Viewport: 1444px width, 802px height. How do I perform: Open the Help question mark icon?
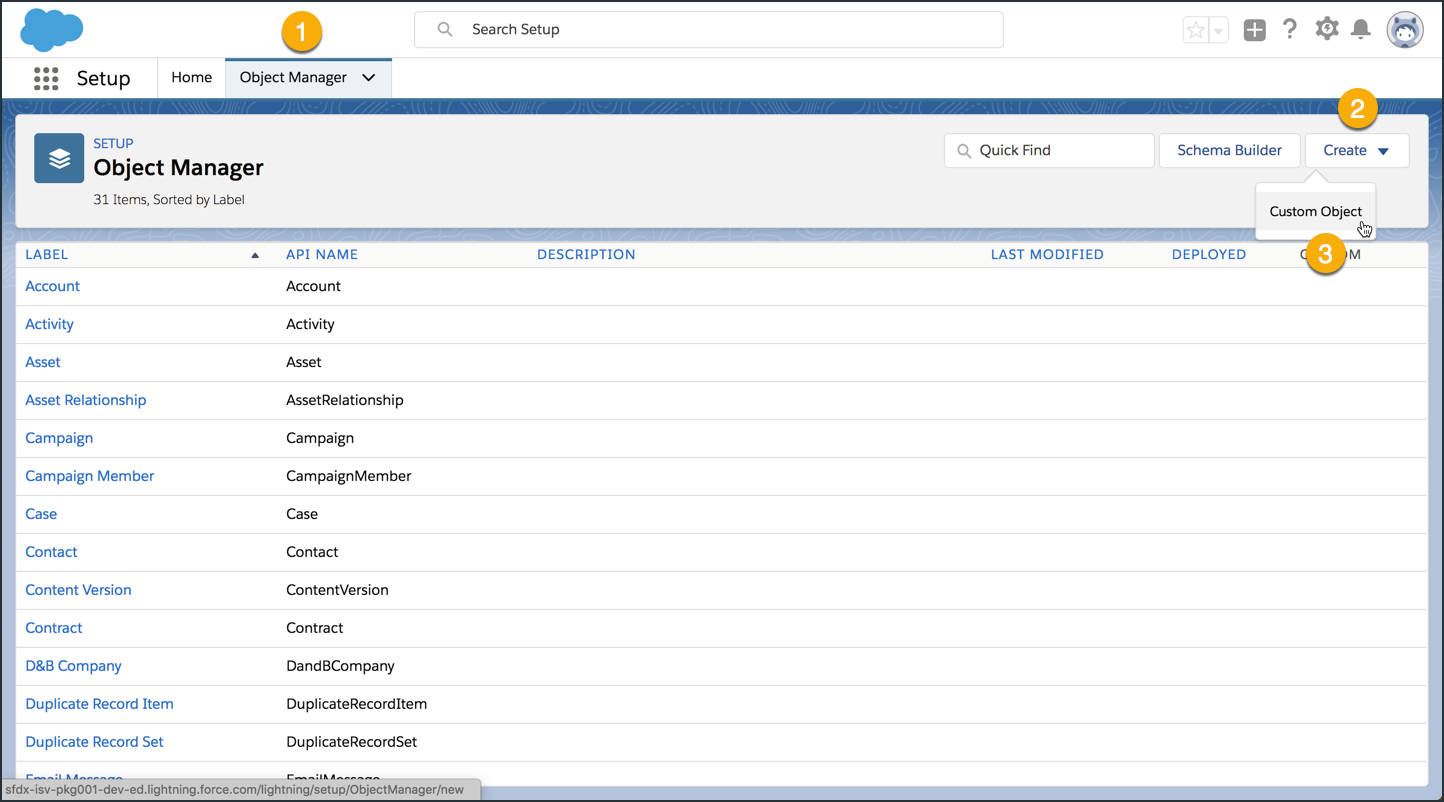coord(1290,30)
